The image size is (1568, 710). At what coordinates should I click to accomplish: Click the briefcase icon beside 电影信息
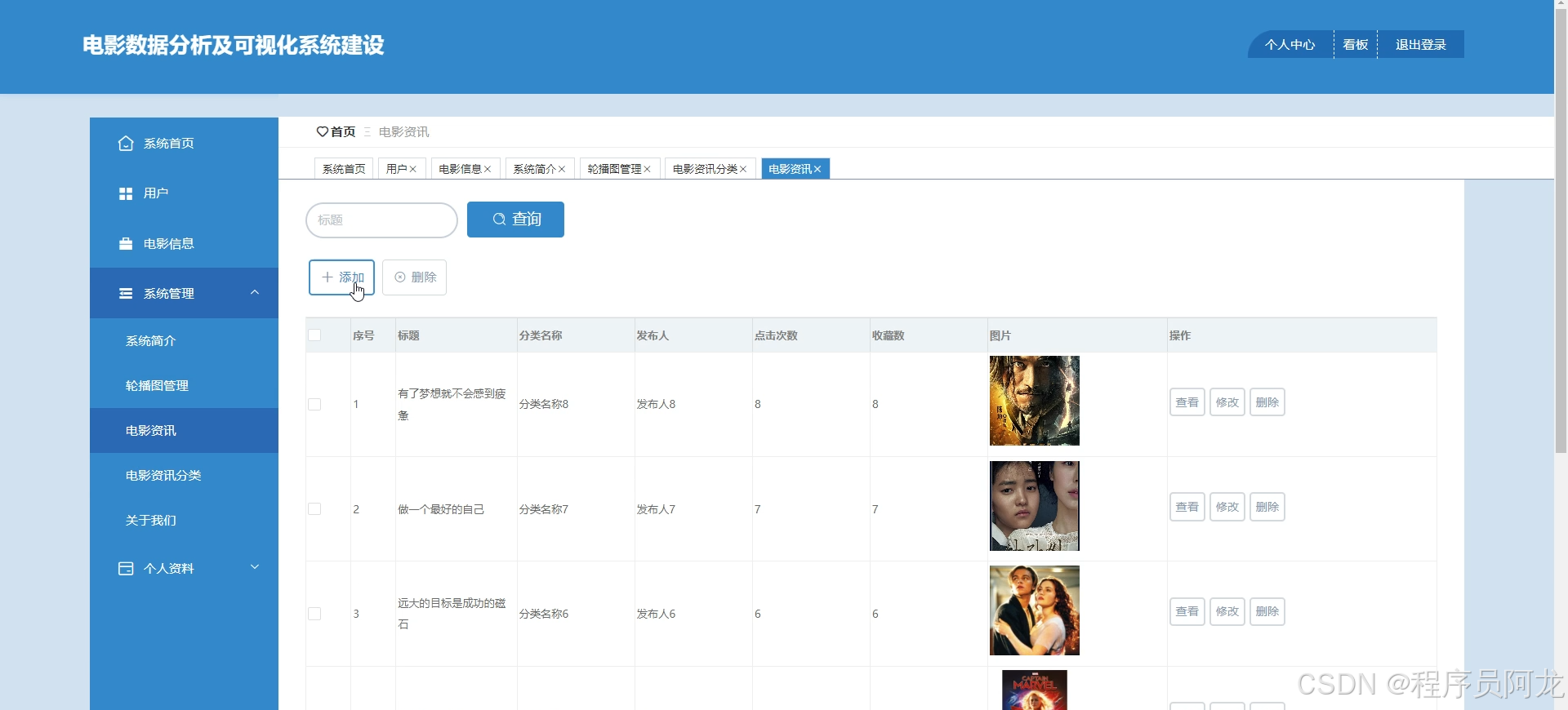(x=126, y=244)
